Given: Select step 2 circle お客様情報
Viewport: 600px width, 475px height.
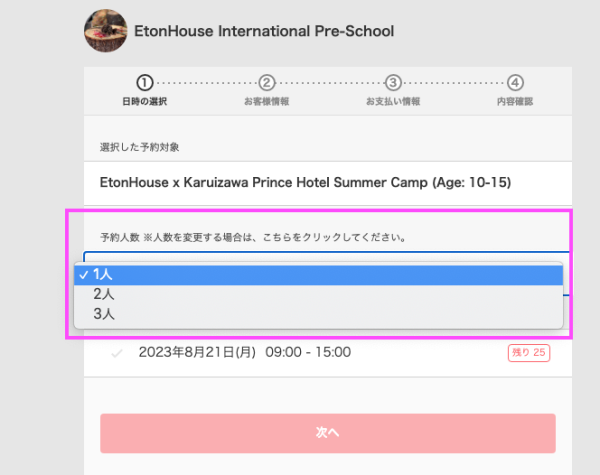Looking at the screenshot, I should pos(267,83).
